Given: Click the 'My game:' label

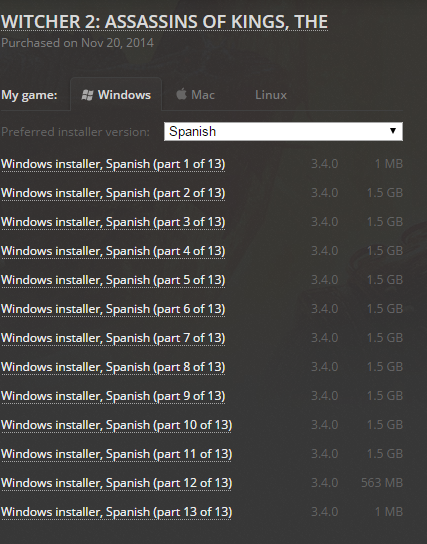Looking at the screenshot, I should tap(29, 95).
